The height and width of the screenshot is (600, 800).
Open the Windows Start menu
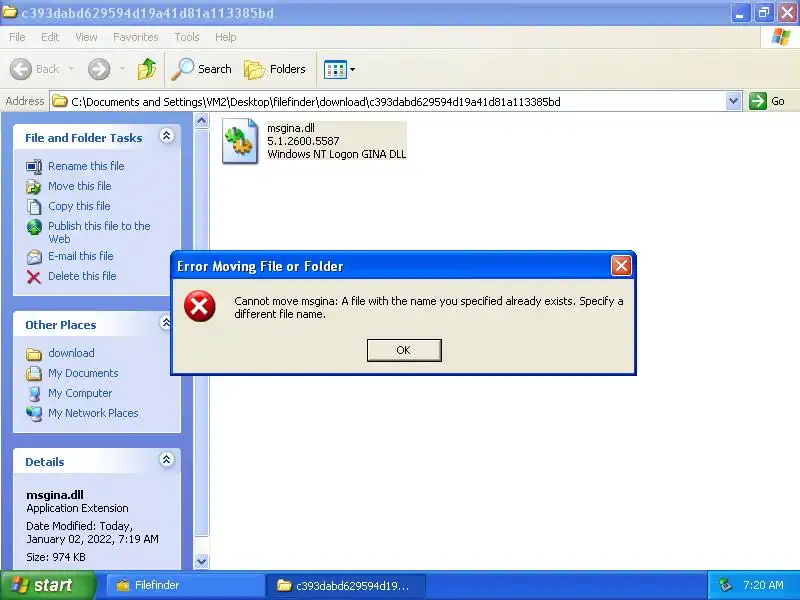[x=48, y=585]
